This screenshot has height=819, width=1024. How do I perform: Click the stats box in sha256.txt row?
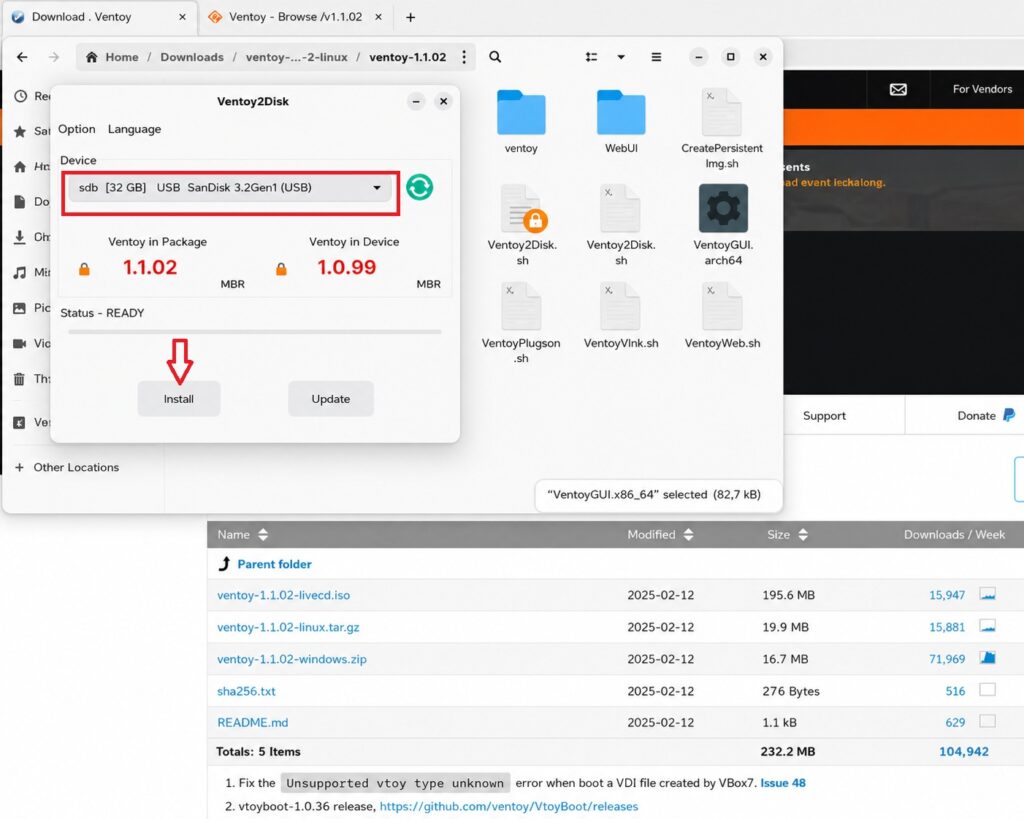pyautogui.click(x=987, y=690)
